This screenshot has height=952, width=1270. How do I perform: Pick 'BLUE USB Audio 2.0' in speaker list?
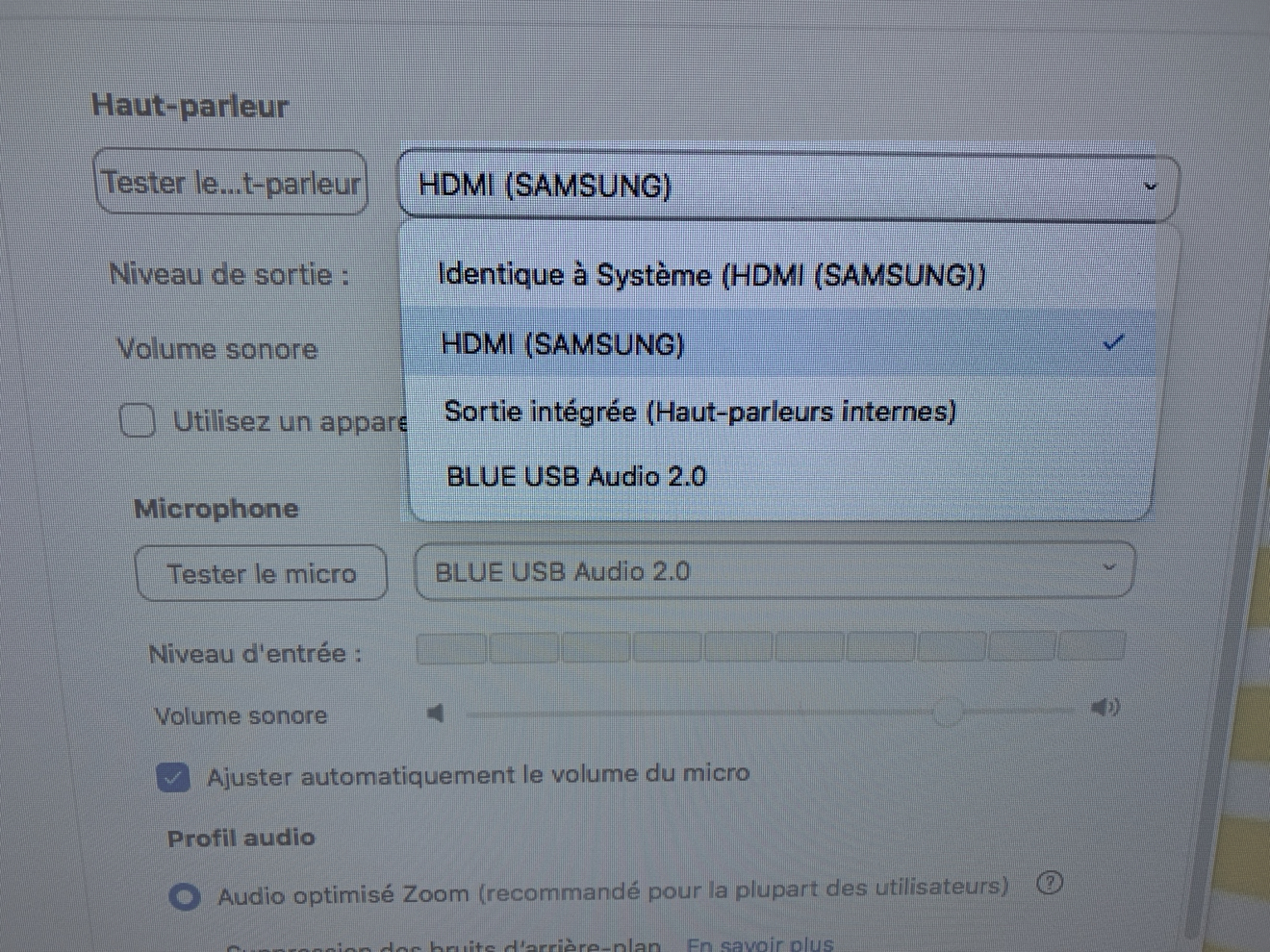pos(576,477)
